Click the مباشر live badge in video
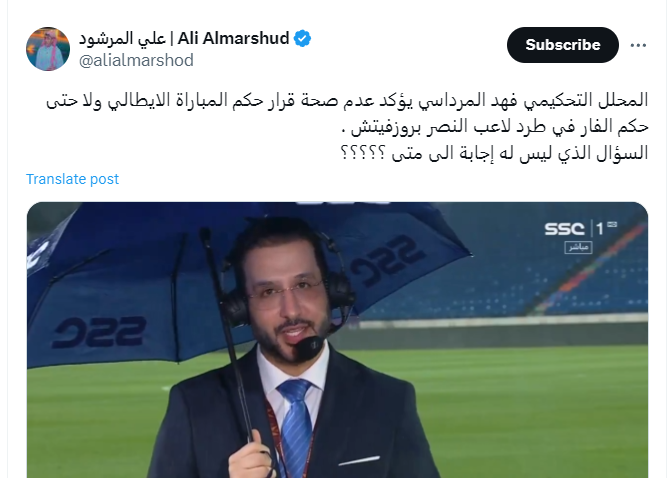The height and width of the screenshot is (478, 672). [x=578, y=247]
